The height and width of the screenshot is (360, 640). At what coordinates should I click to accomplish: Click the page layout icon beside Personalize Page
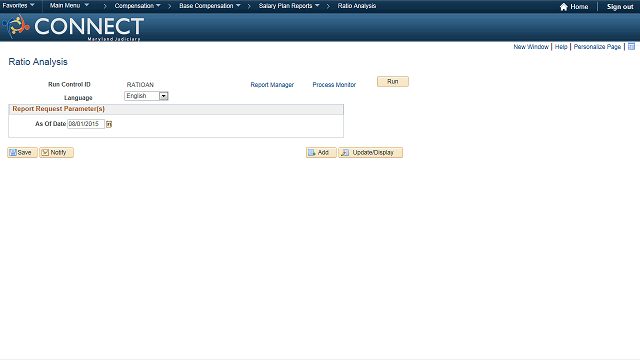631,47
